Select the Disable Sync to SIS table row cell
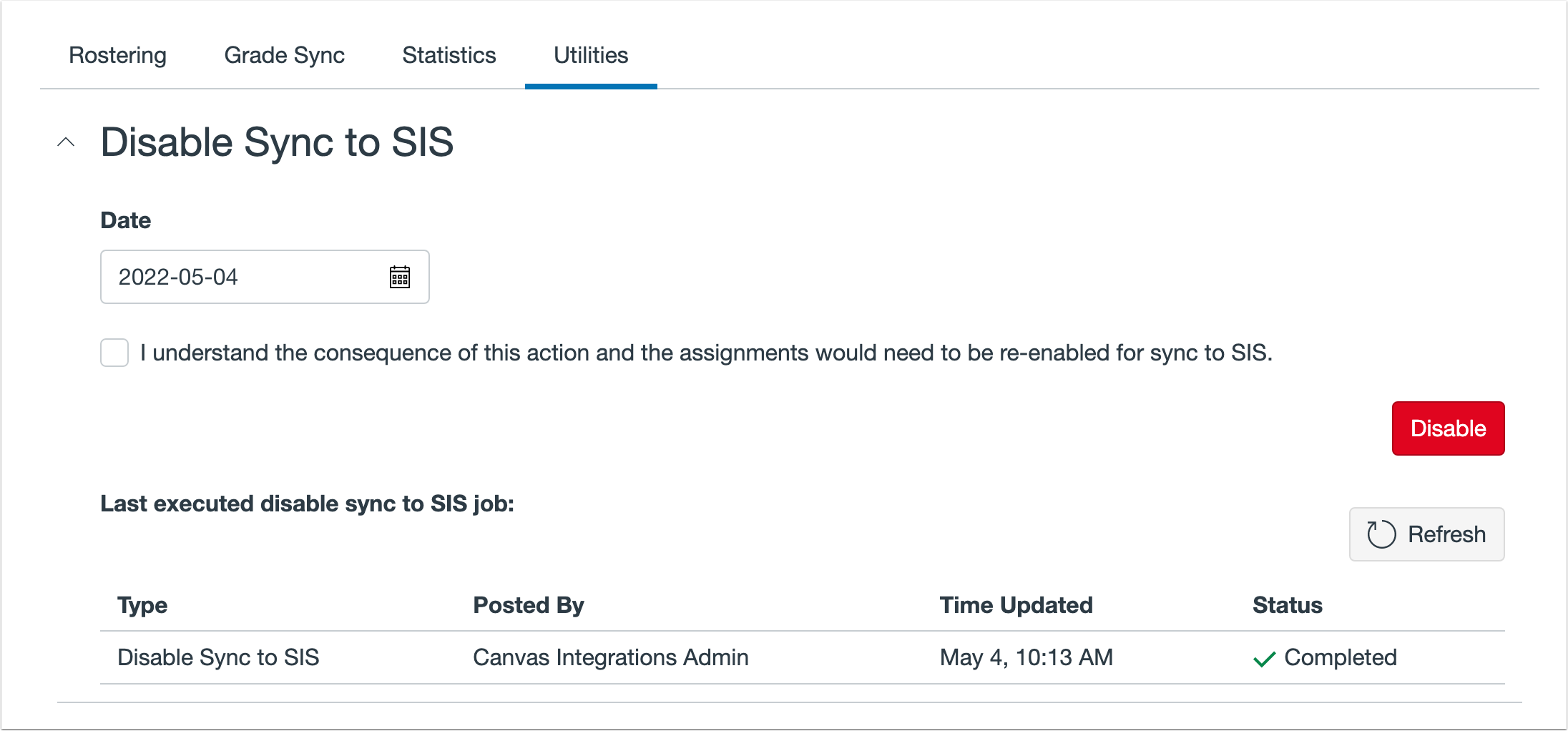 pyautogui.click(x=218, y=657)
